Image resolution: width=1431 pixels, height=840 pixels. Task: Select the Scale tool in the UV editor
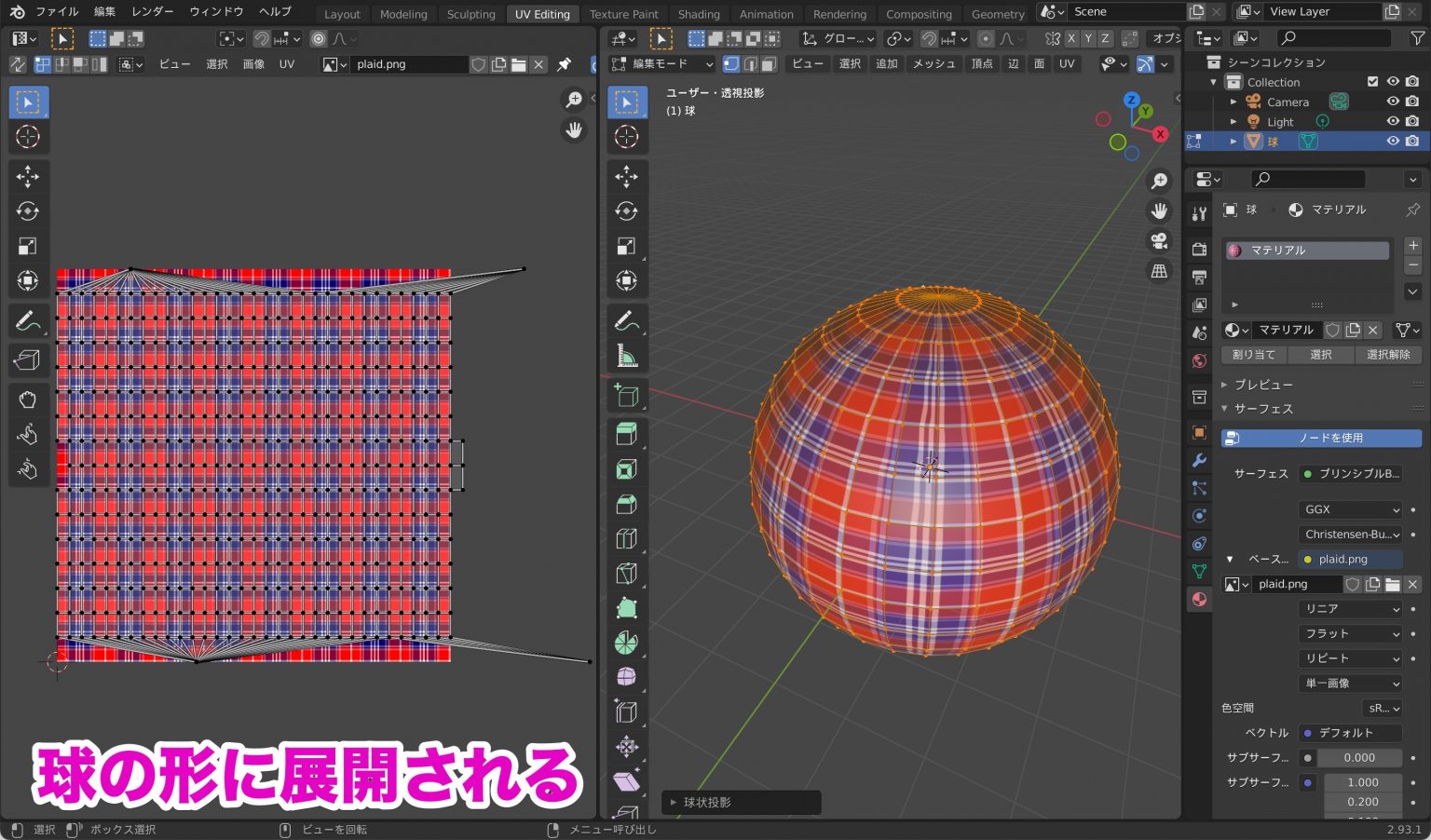click(x=28, y=245)
